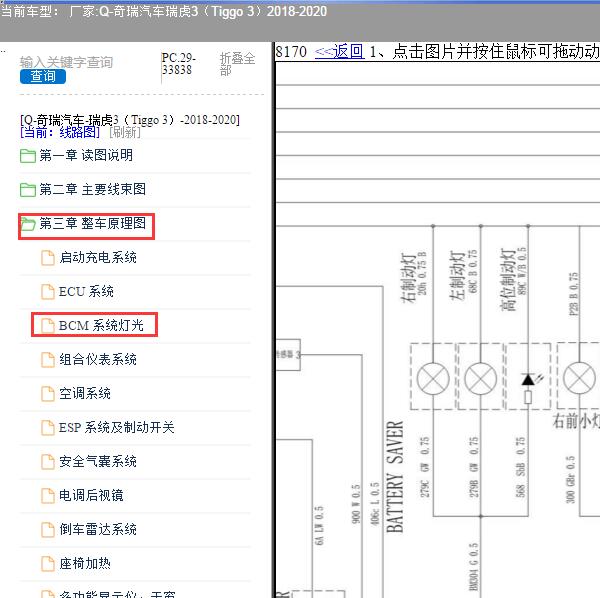
Task: Click the 右制动灯 lamp symbol in diagram
Action: tap(433, 379)
